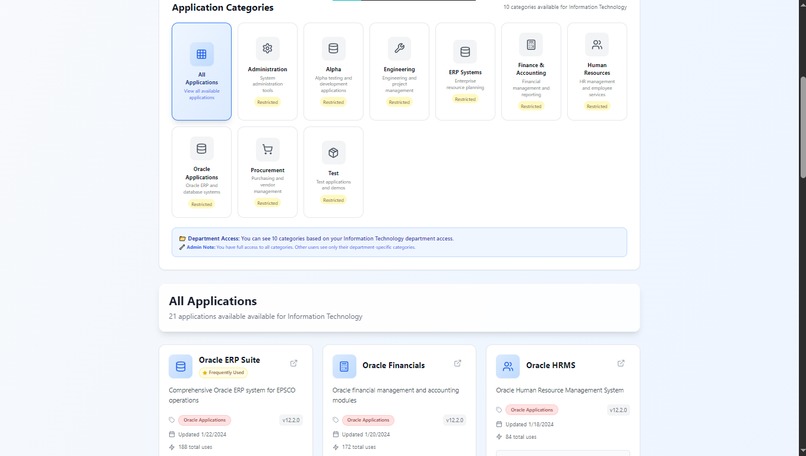806x456 pixels.
Task: Click the tag icon on Oracle HRMS card
Action: click(x=499, y=410)
